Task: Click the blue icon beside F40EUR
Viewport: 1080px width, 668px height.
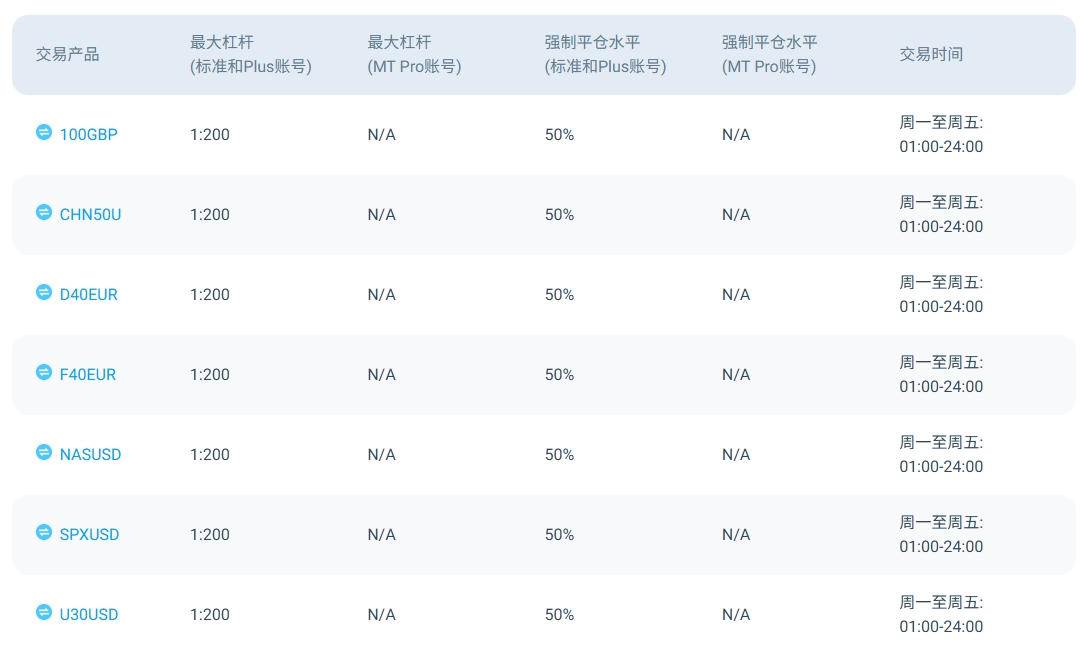Action: (44, 372)
